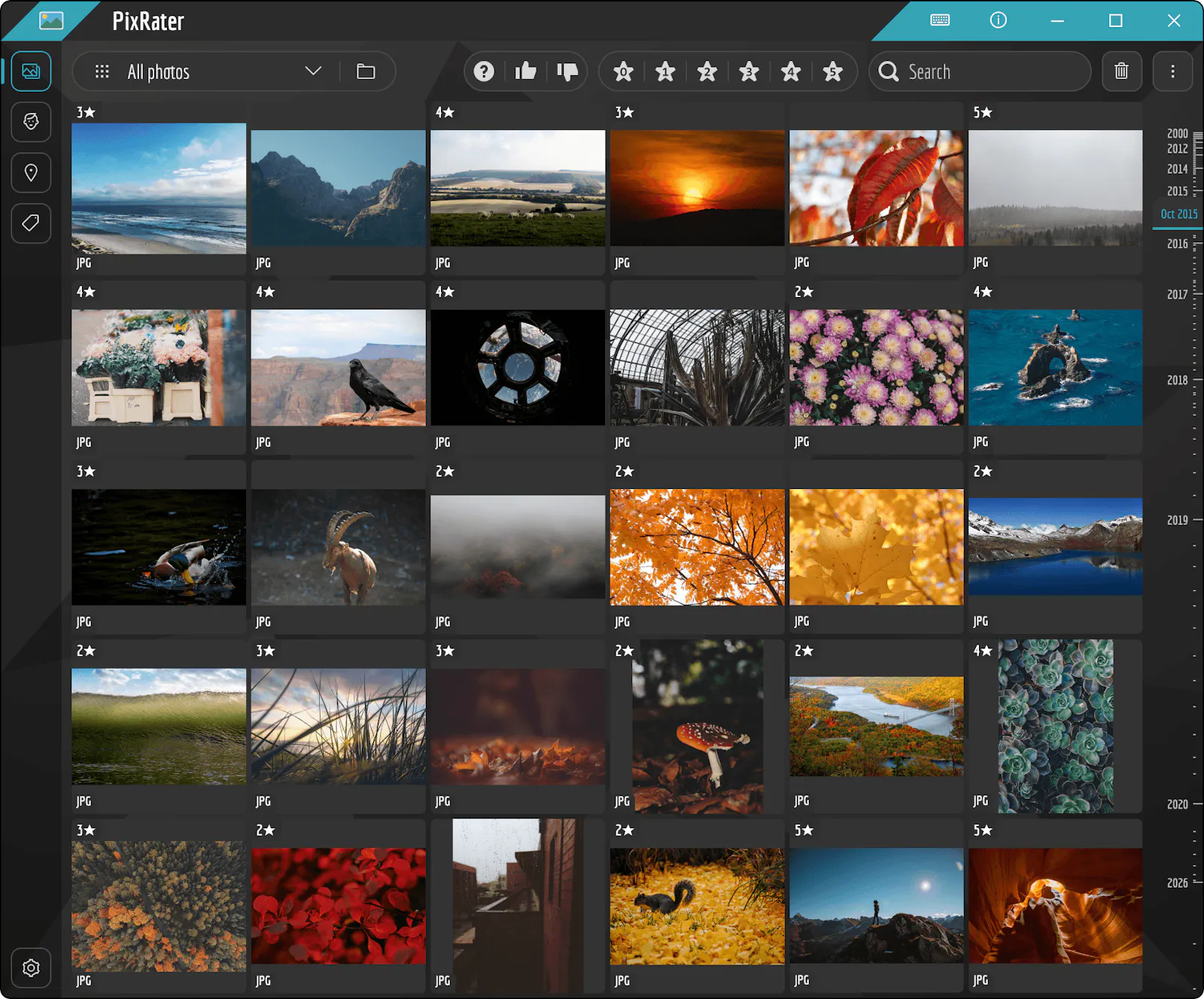
Task: Jump to 2026 on the timeline
Action: [1178, 883]
